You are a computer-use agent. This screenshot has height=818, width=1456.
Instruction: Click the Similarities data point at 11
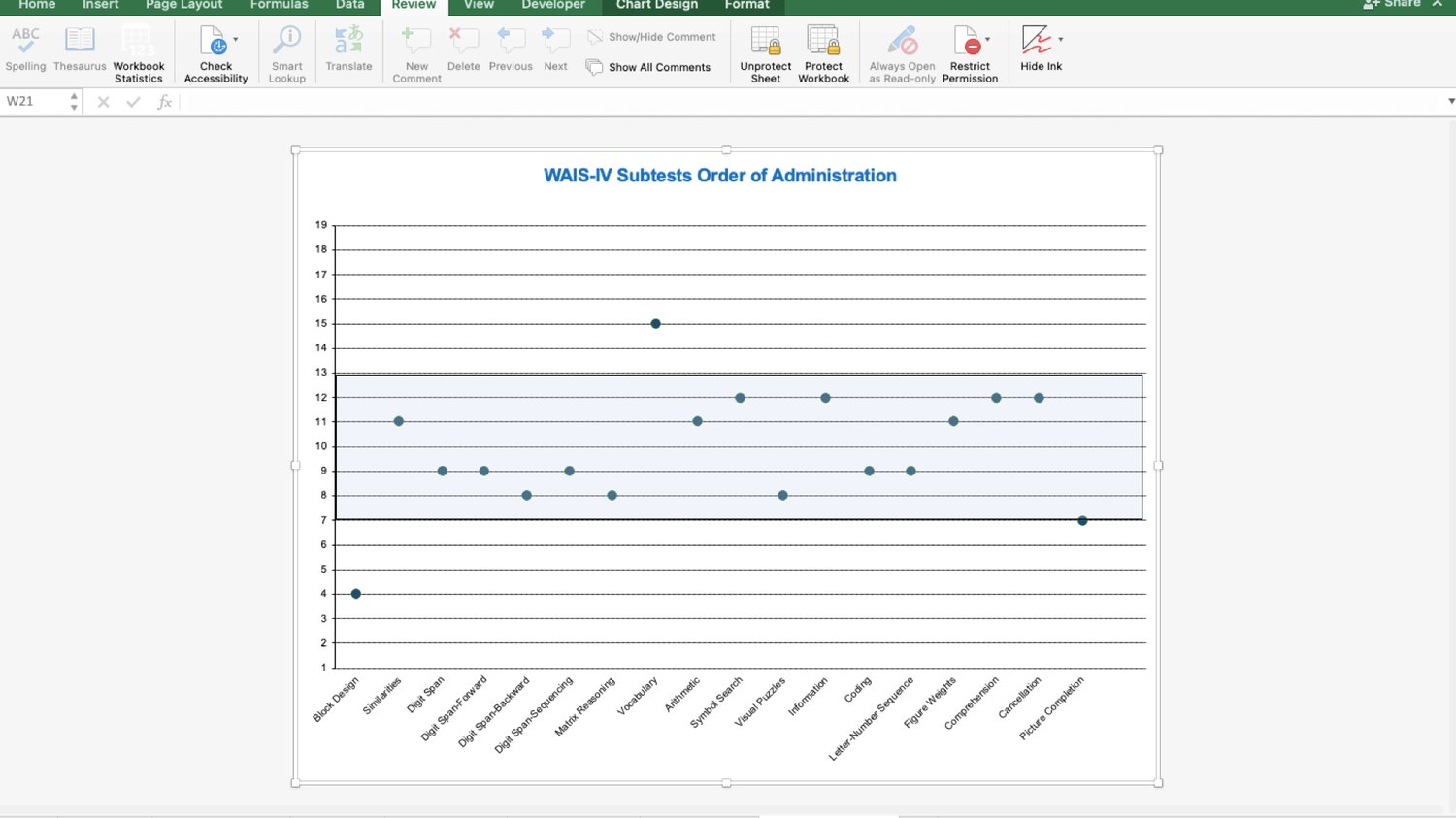(399, 421)
